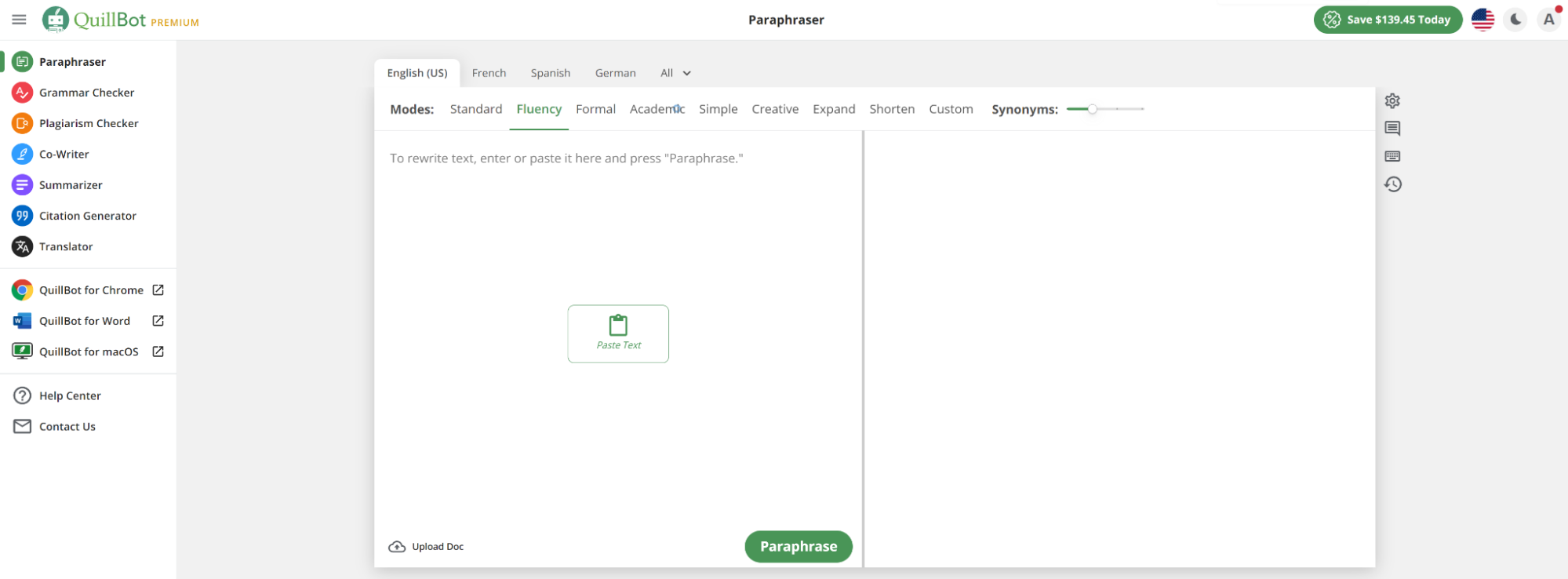
Task: Select the Simple mode
Action: [718, 109]
